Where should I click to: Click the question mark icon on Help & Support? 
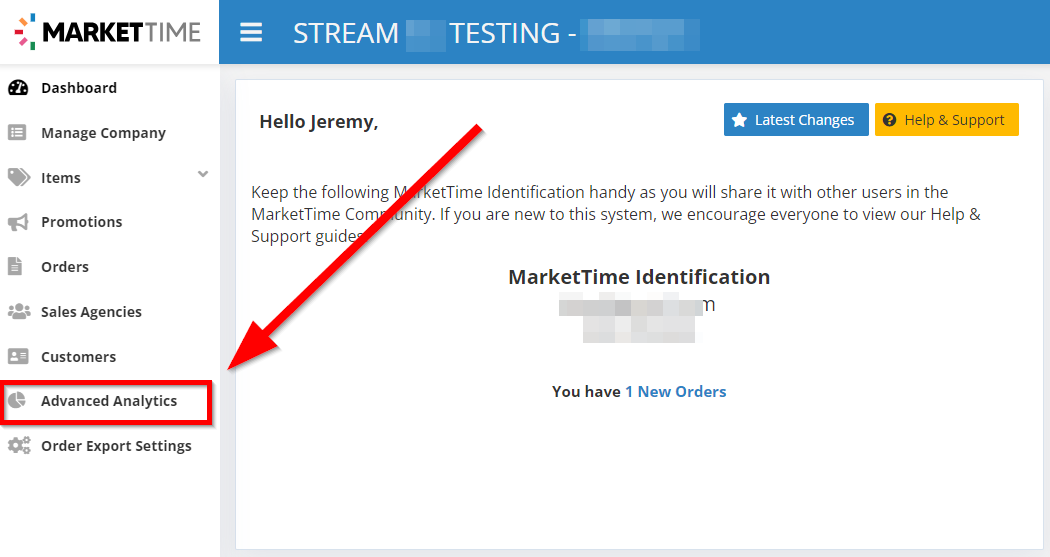point(889,120)
